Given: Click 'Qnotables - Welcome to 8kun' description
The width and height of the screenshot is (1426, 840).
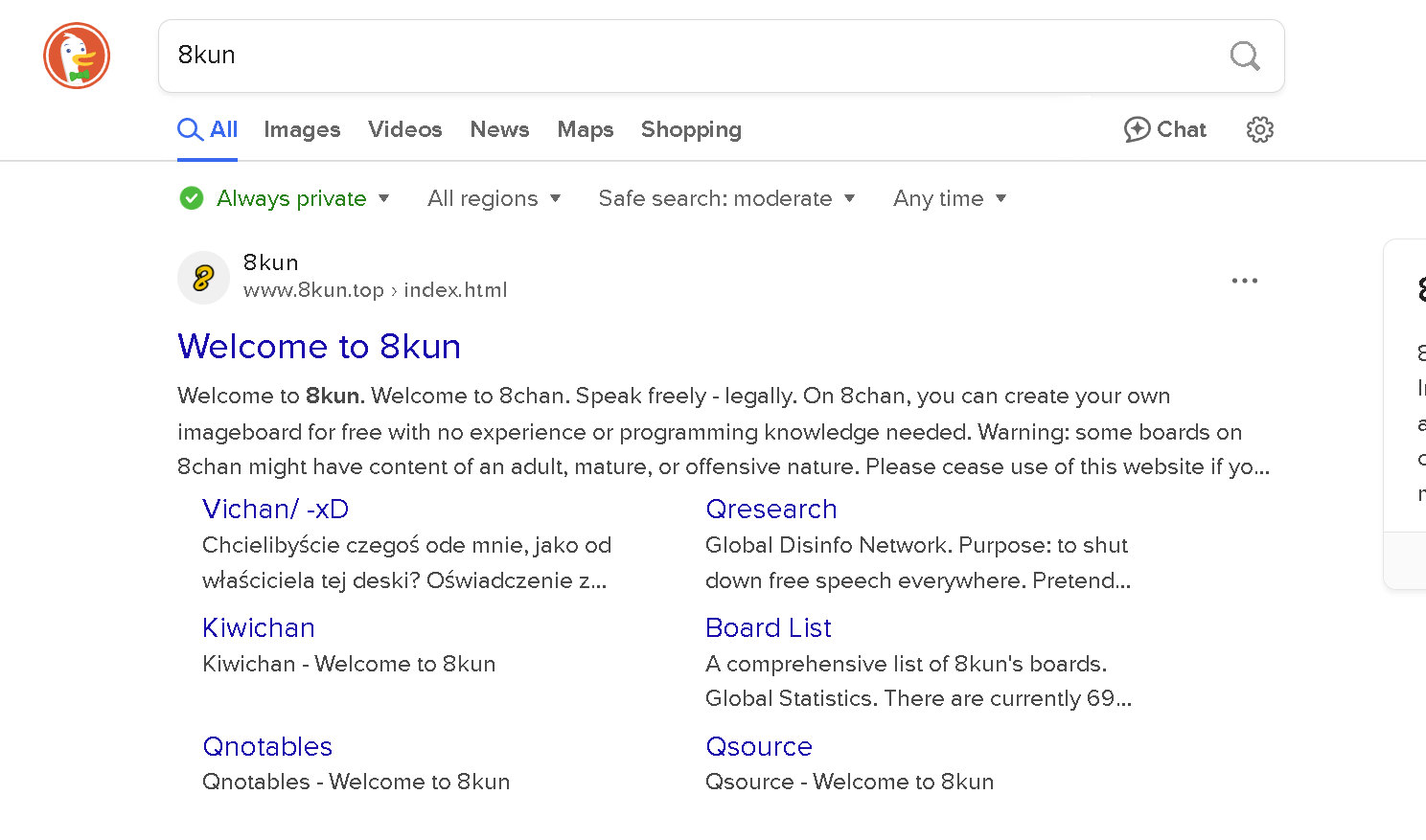Looking at the screenshot, I should click(x=356, y=782).
